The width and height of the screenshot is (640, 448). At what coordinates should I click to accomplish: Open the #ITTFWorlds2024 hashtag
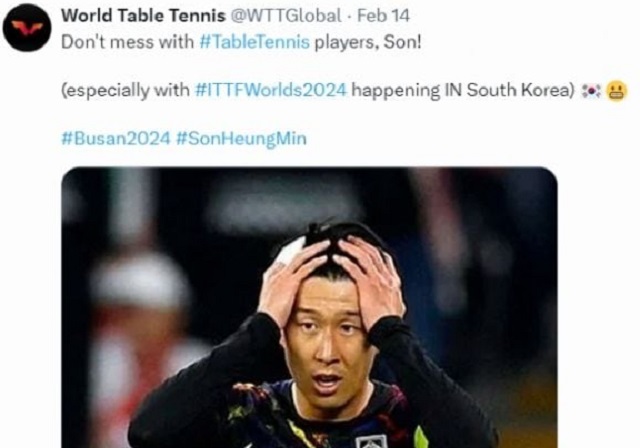point(271,90)
